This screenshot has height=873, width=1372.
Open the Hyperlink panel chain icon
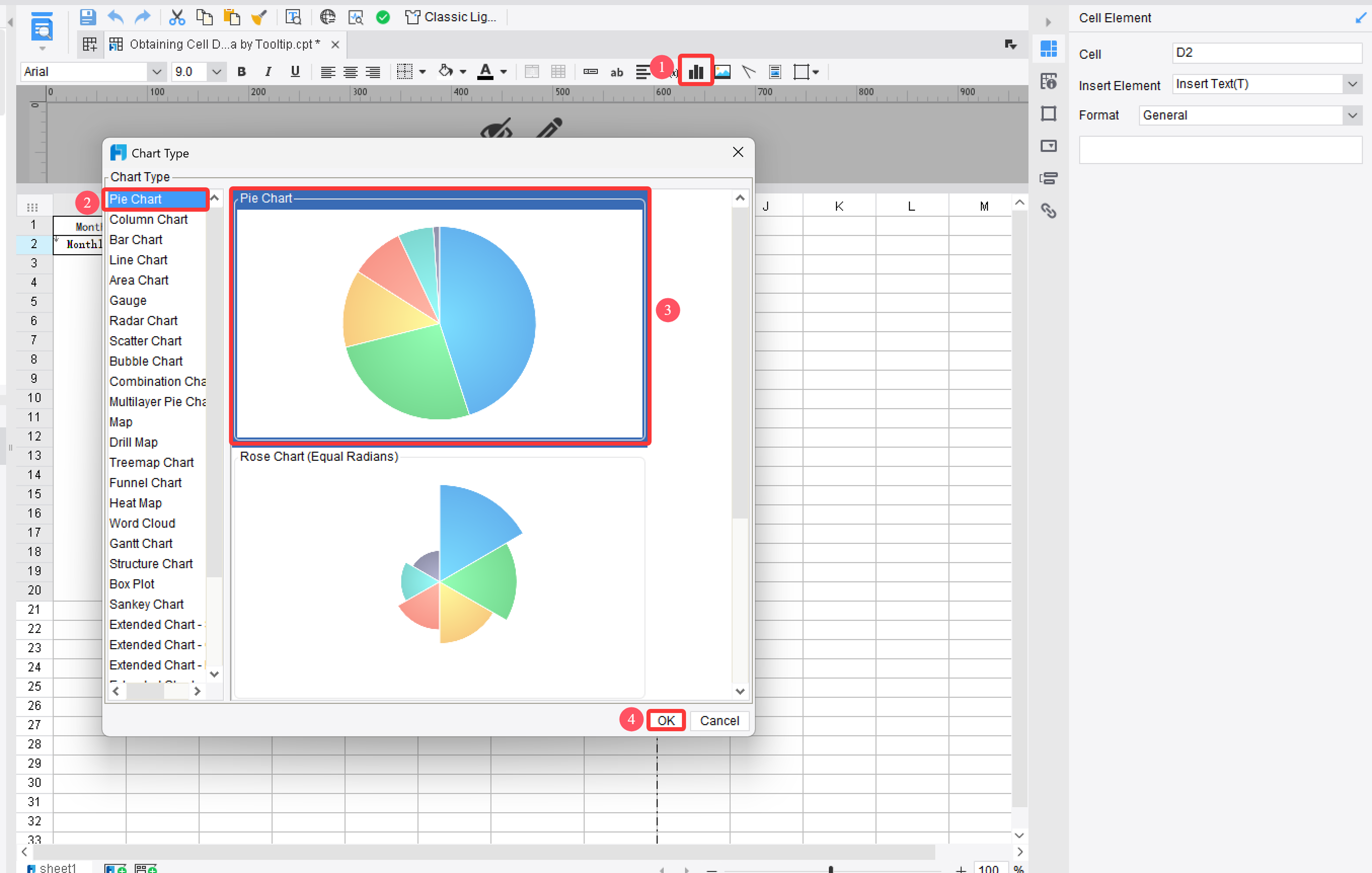coord(1048,211)
